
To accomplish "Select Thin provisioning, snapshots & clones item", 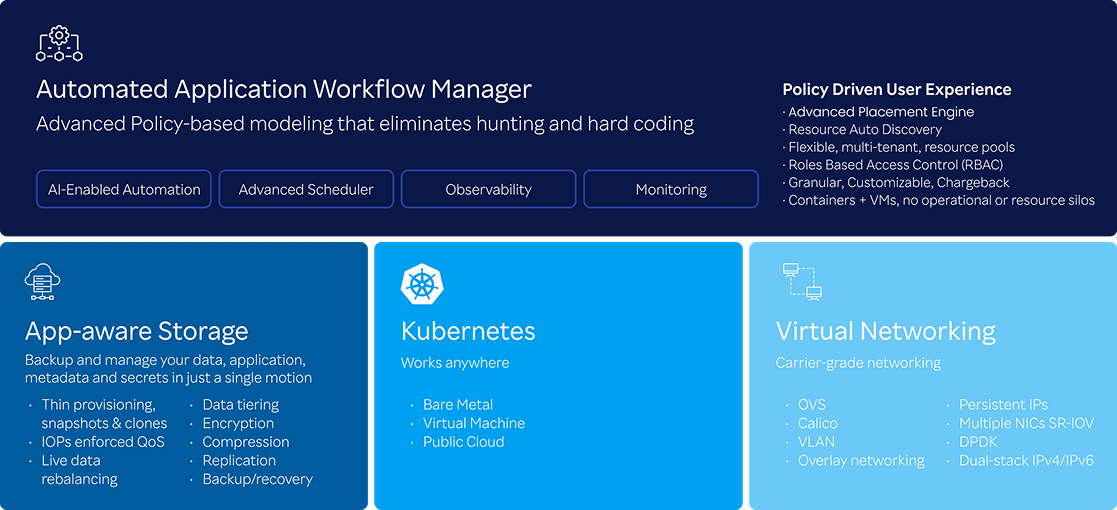I will [x=105, y=414].
